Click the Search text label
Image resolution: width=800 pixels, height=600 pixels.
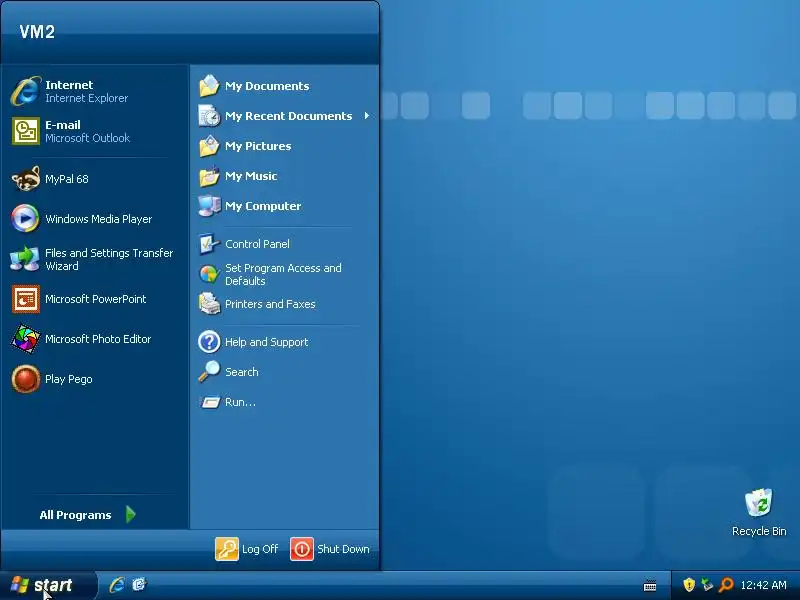(242, 372)
